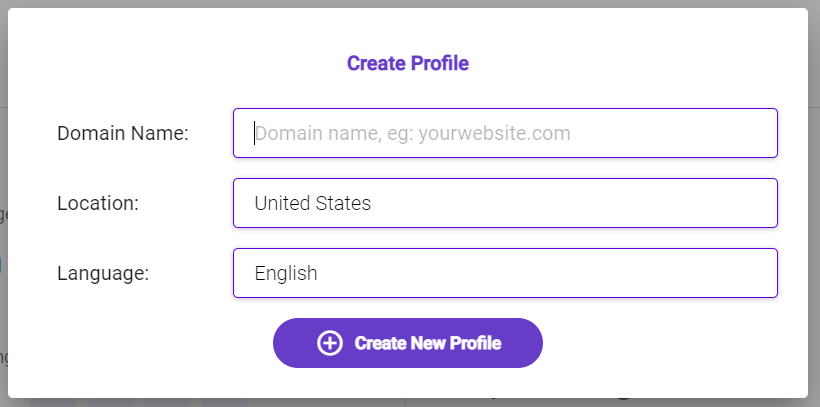
Task: Click the domain name placeholder text
Action: [412, 133]
